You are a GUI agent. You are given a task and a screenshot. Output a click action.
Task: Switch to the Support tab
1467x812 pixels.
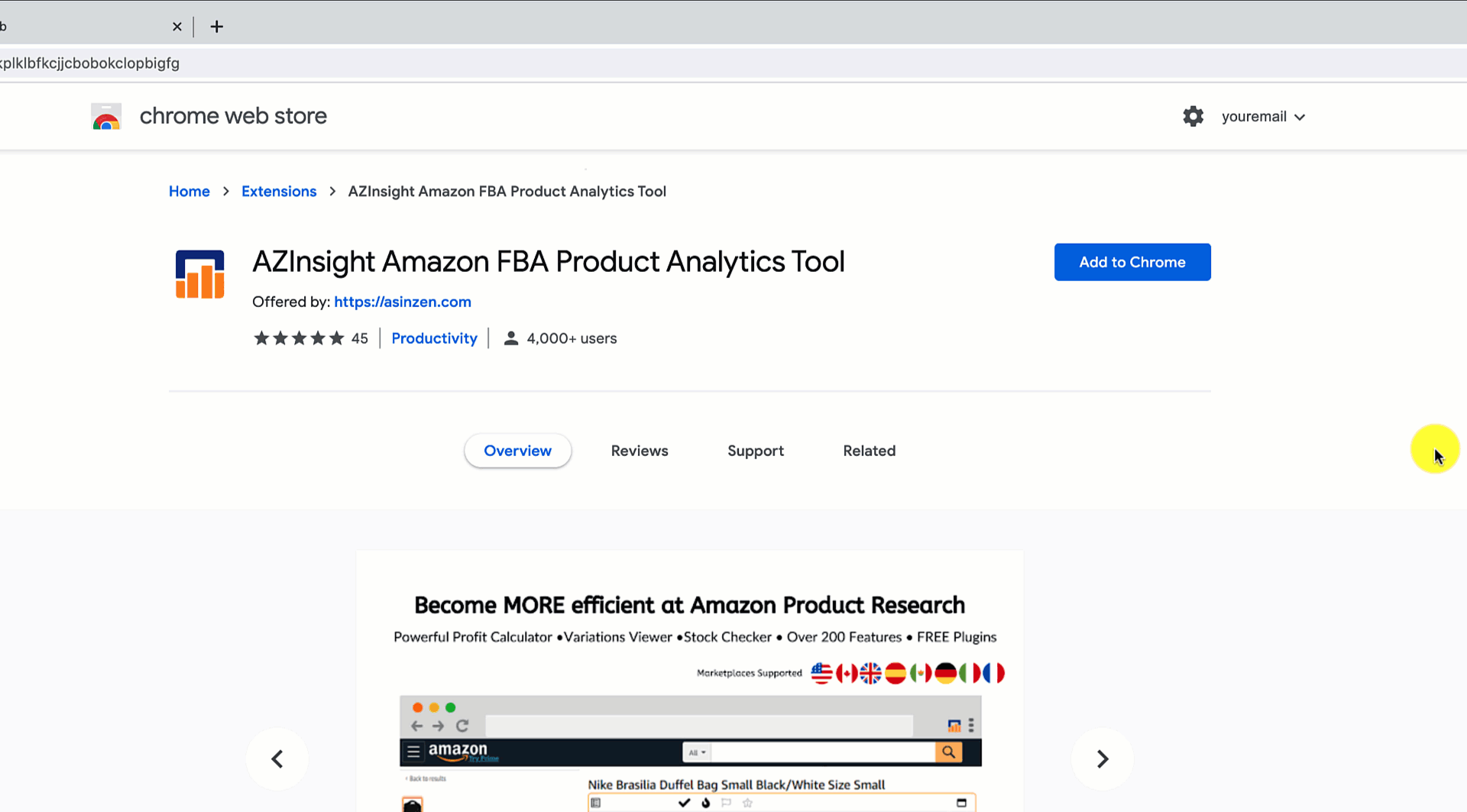(756, 451)
